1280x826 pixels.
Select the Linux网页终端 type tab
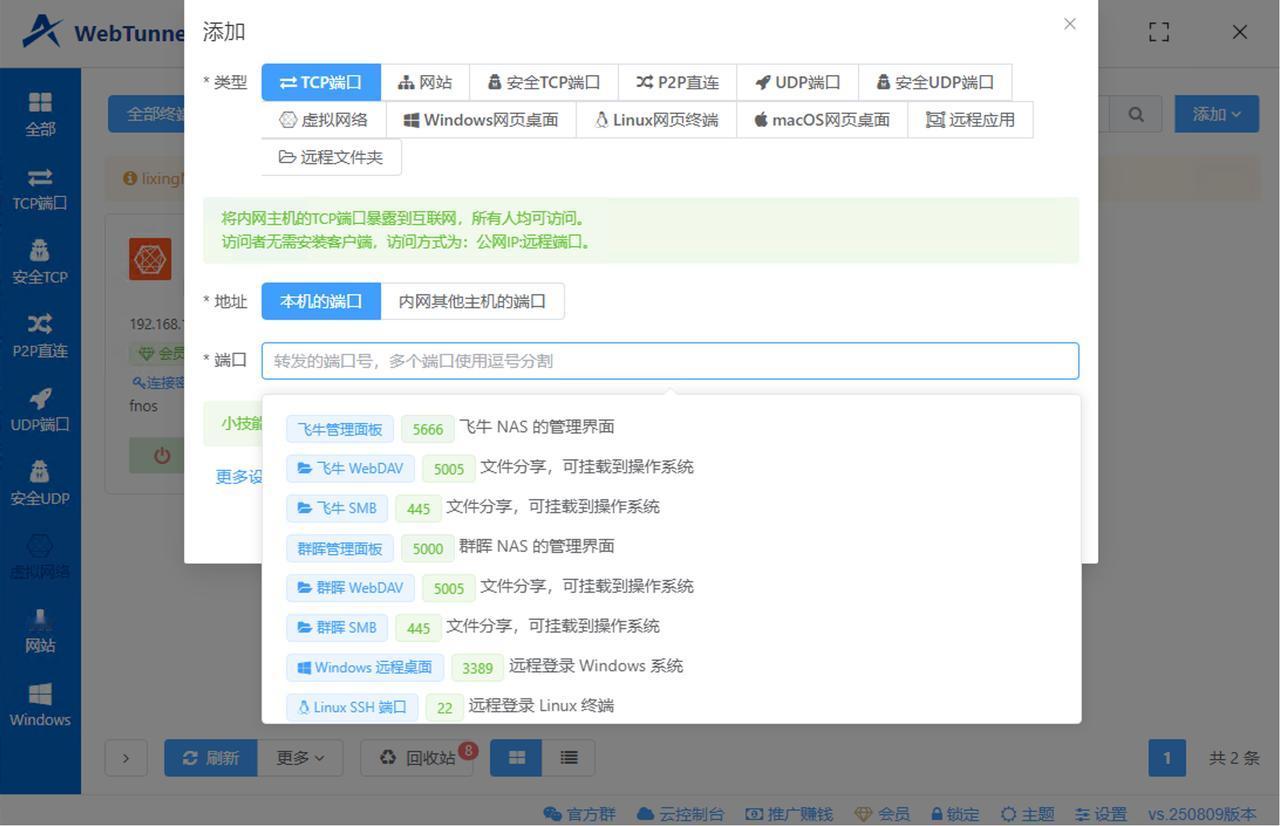coord(656,120)
